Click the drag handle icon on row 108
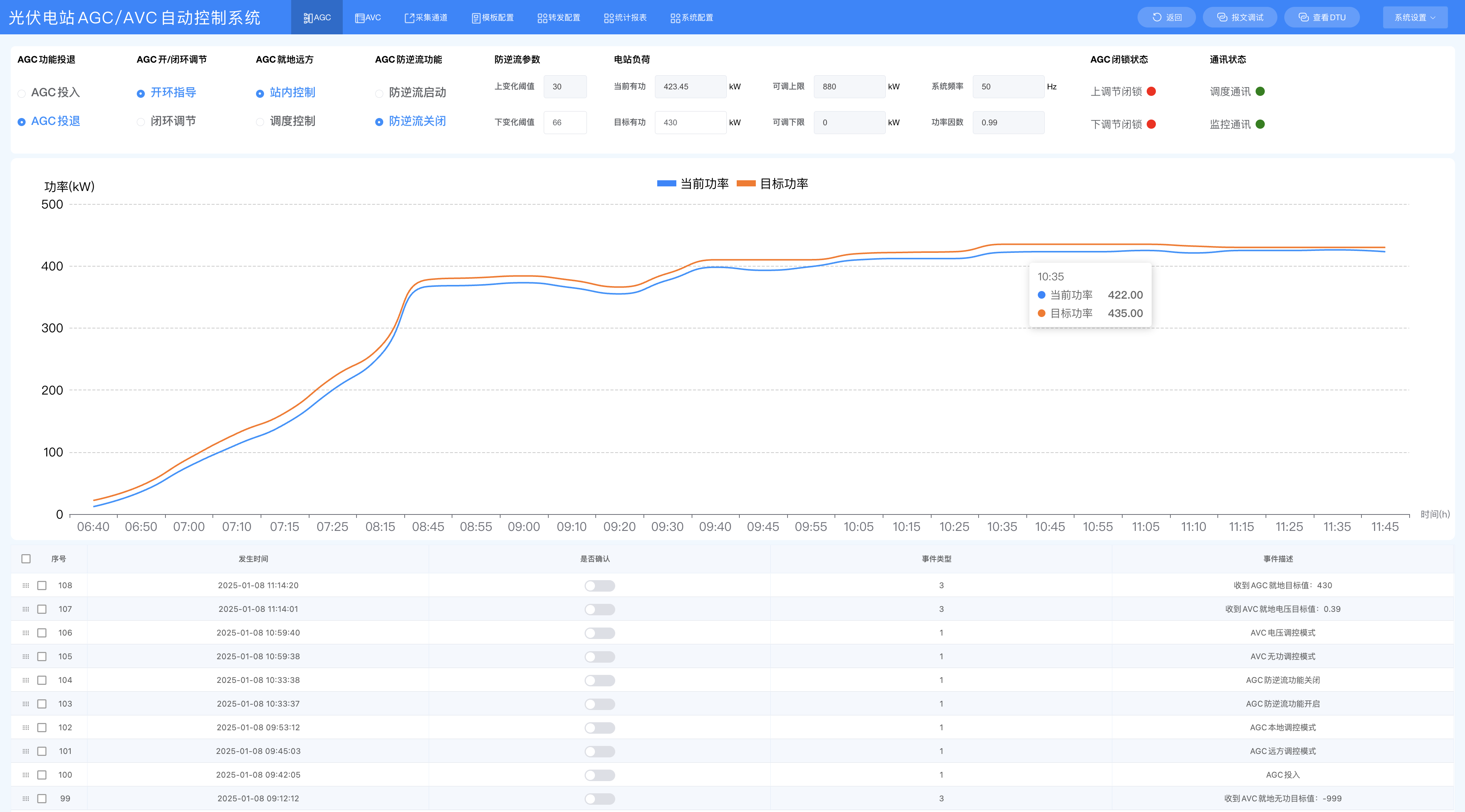Screen dimensions: 1465x812 tap(26, 585)
